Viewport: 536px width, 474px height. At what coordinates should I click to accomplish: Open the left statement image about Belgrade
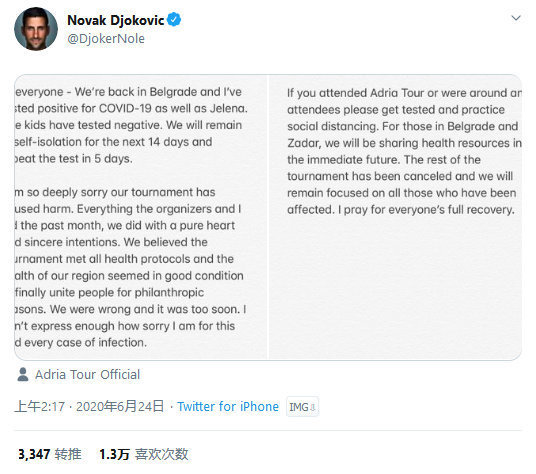tap(140, 217)
